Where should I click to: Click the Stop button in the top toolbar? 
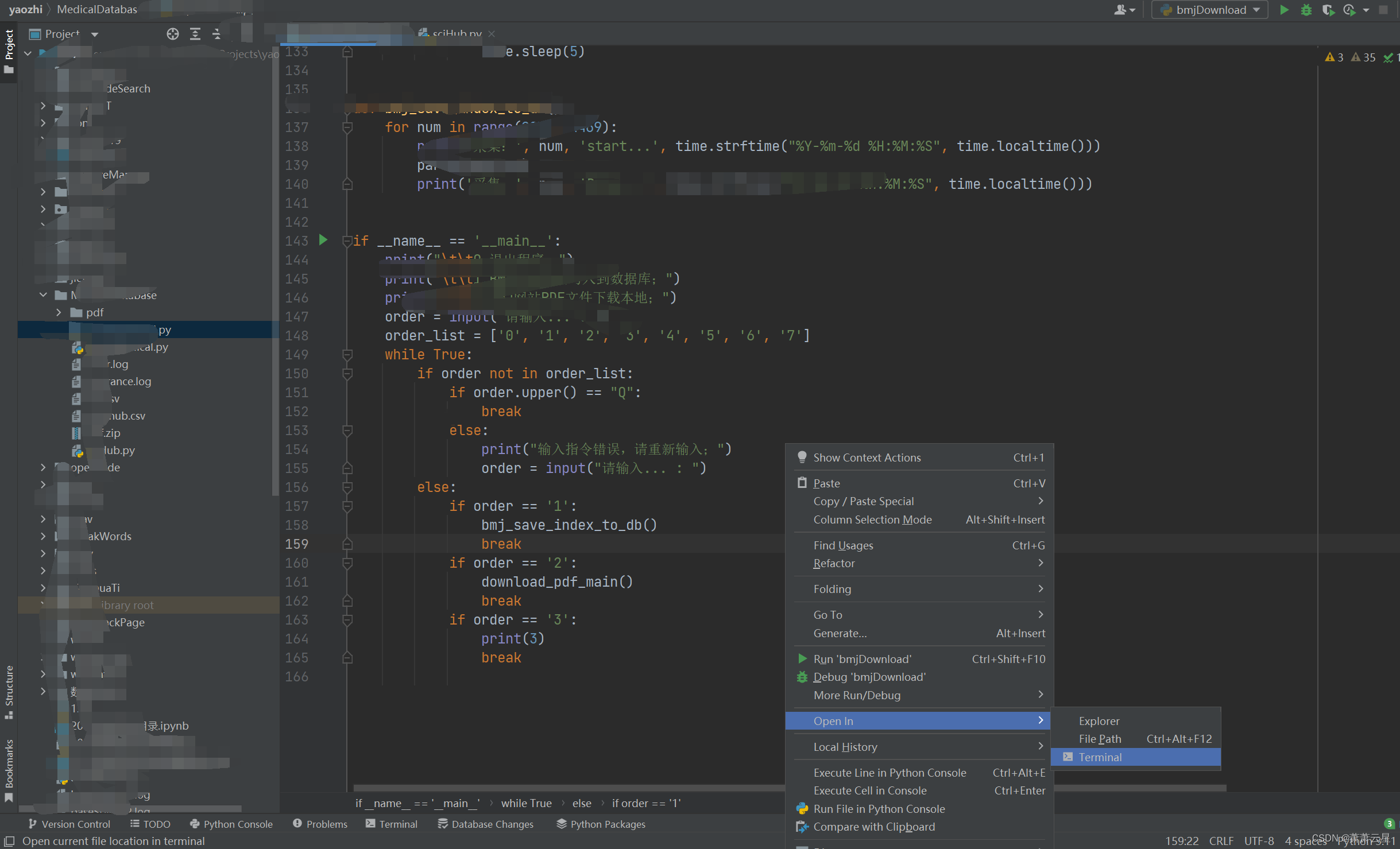pos(1383,10)
